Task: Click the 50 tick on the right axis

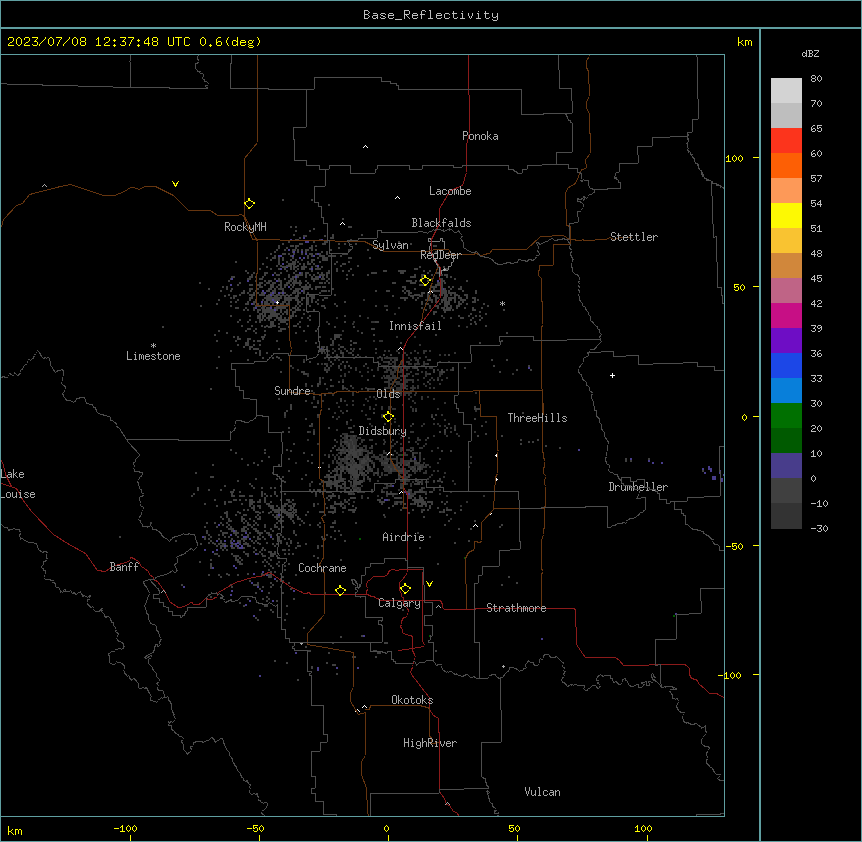Action: (x=739, y=287)
